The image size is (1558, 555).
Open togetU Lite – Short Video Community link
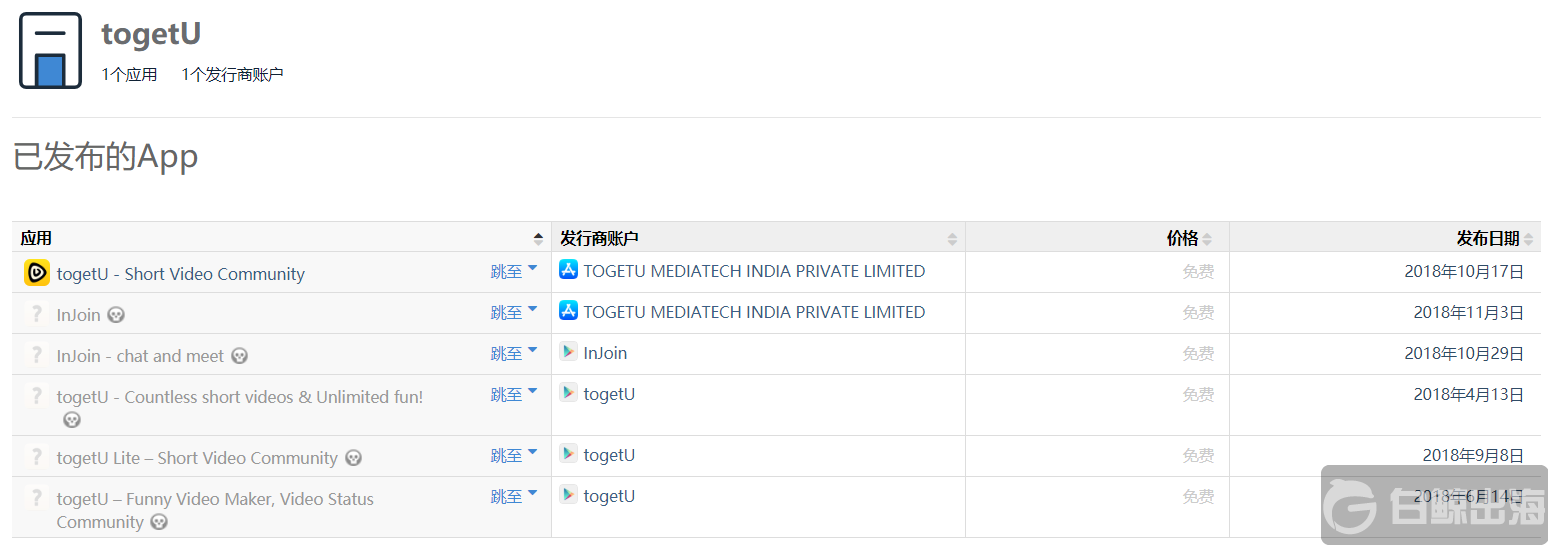pyautogui.click(x=197, y=458)
